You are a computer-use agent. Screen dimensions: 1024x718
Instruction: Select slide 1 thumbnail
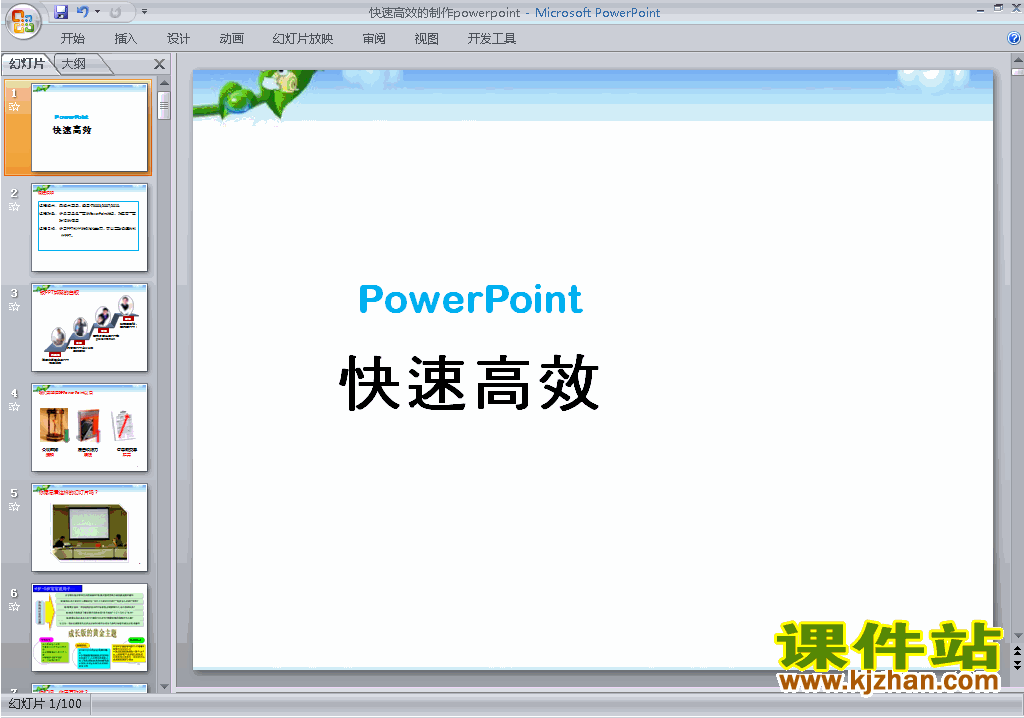coord(89,128)
